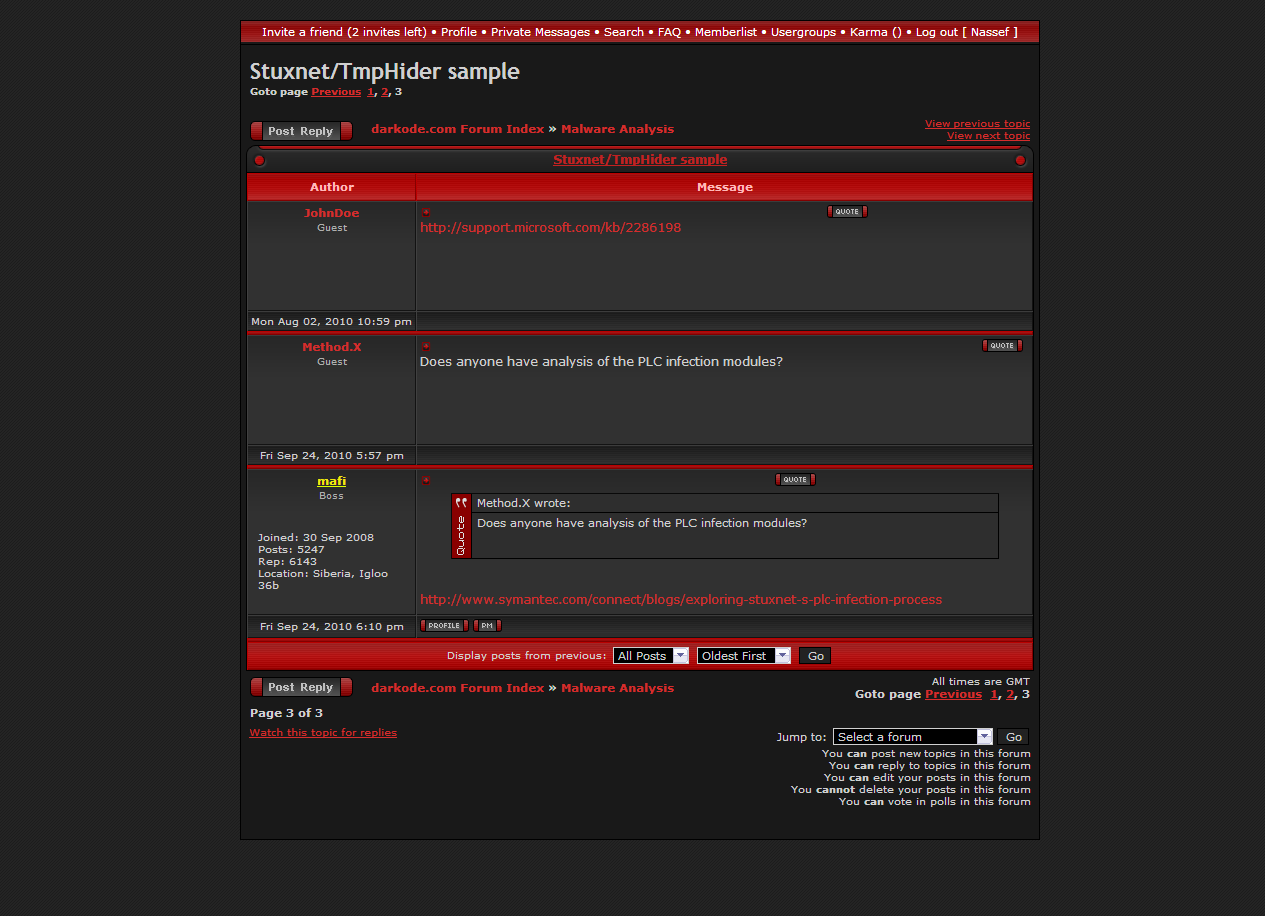Expand the Oldest First sort dropdown
This screenshot has width=1265, height=916.
point(743,656)
